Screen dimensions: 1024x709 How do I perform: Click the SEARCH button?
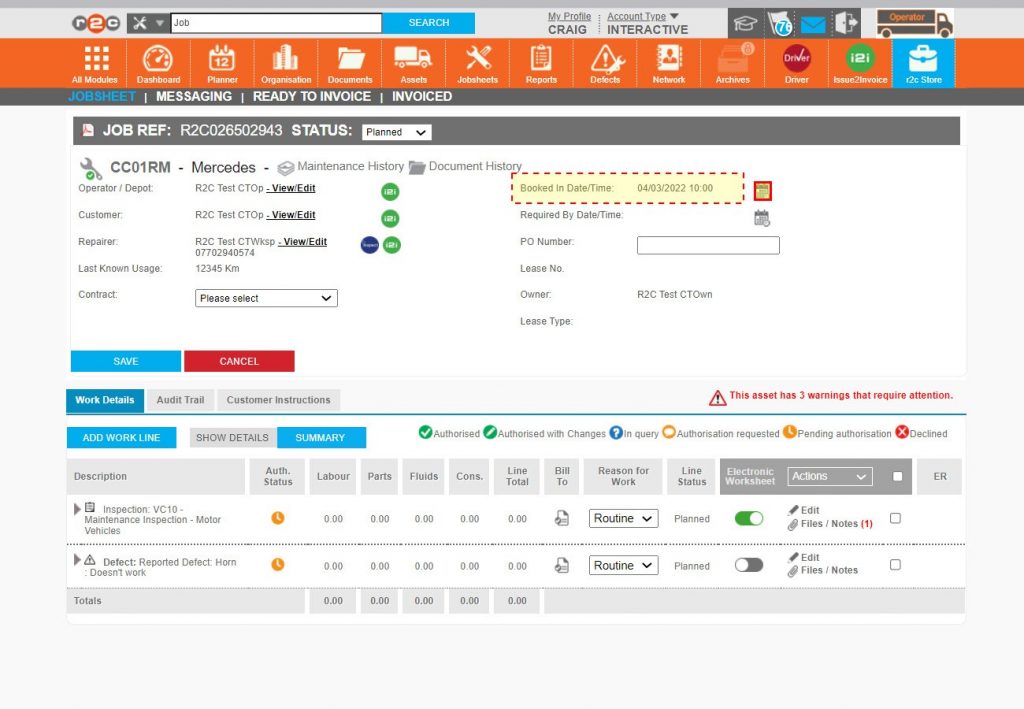point(428,23)
